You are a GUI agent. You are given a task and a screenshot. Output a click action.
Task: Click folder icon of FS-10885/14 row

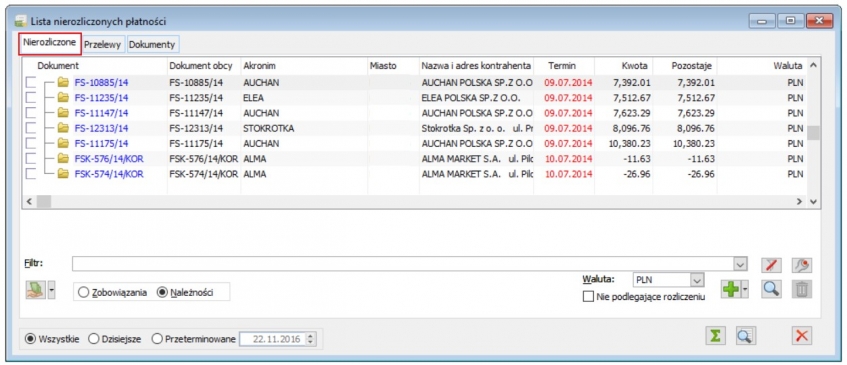(x=64, y=83)
